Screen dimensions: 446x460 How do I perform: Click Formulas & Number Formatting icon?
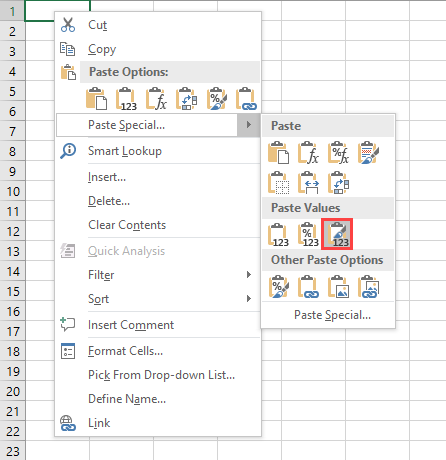(338, 153)
